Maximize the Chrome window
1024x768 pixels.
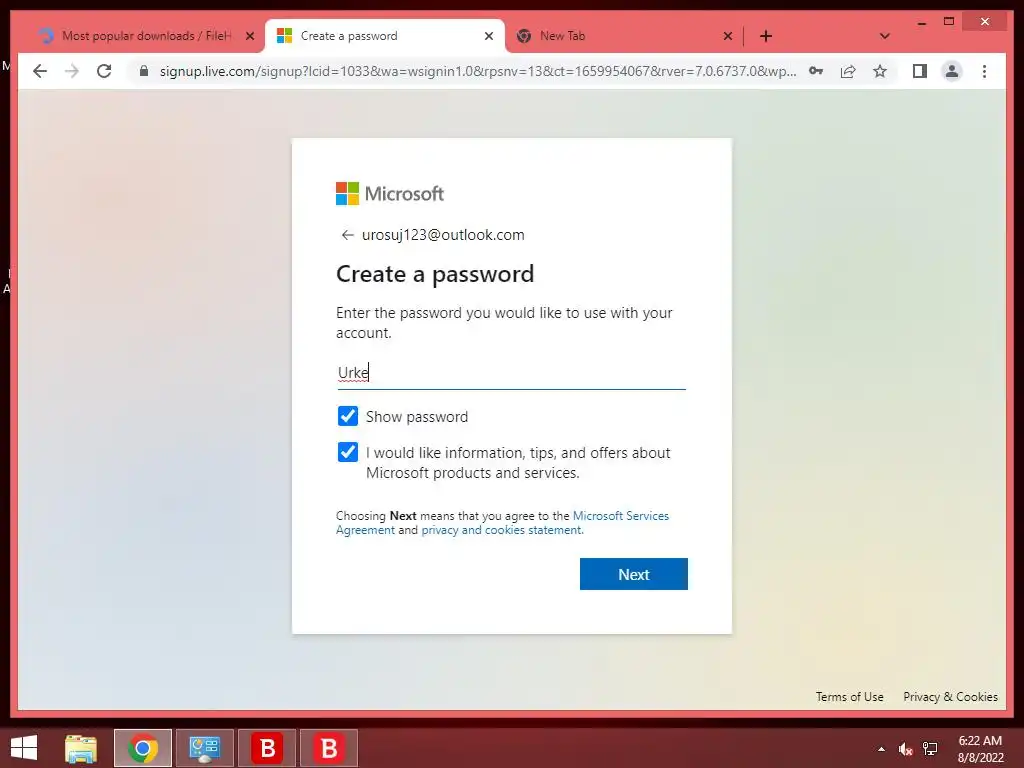tap(949, 22)
